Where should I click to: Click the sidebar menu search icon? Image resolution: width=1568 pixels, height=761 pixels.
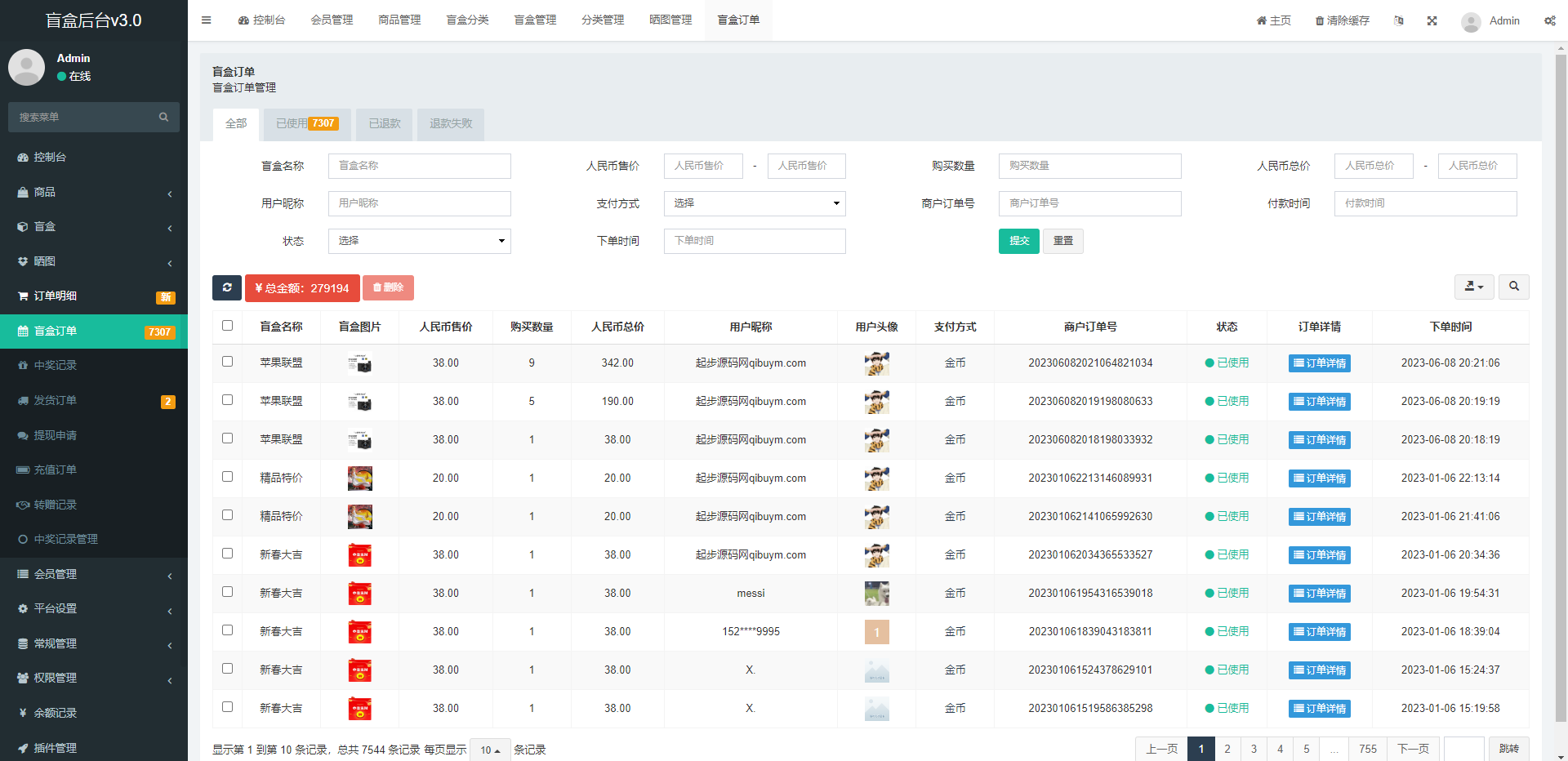[163, 118]
